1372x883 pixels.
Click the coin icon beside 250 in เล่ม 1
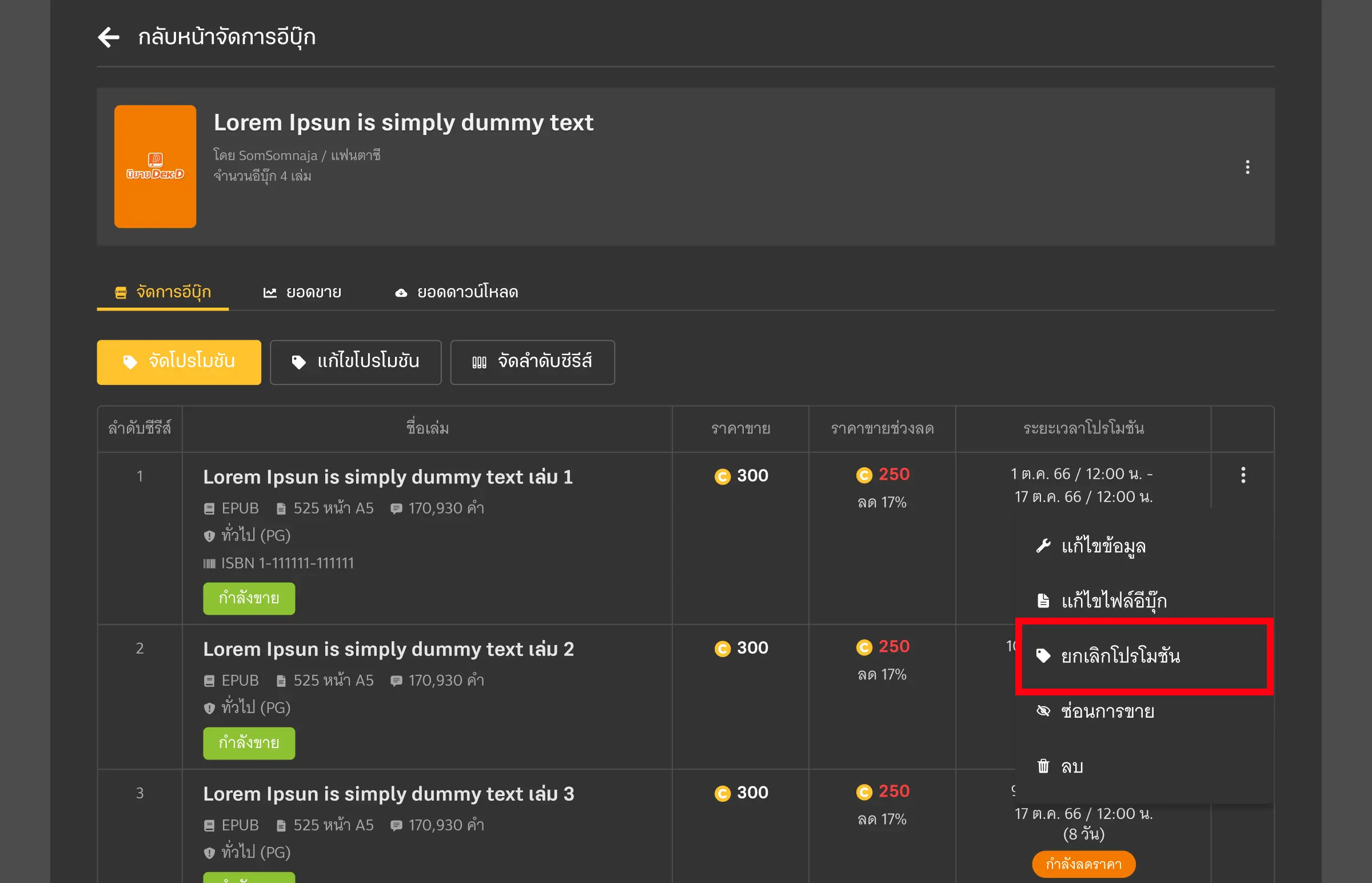(x=864, y=475)
